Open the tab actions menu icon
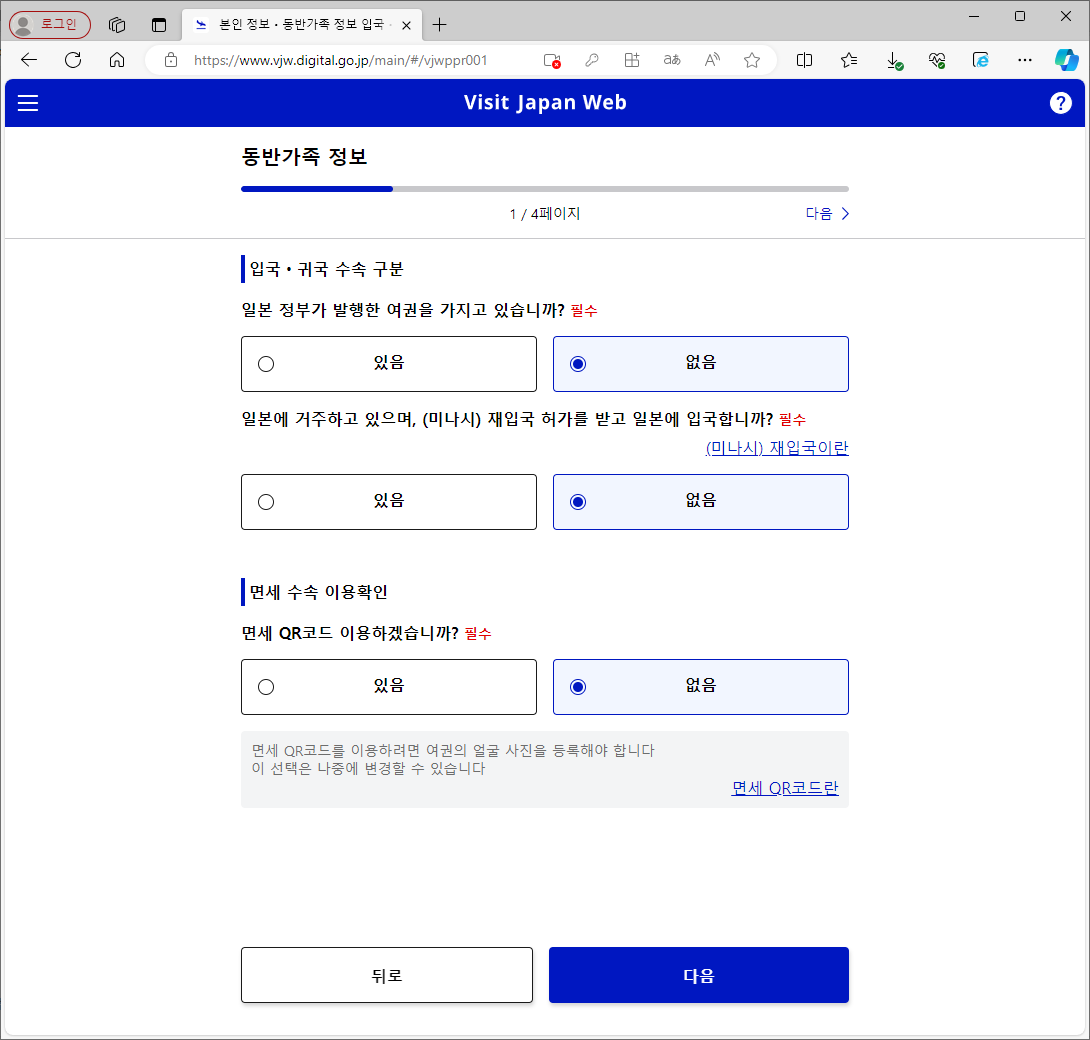The image size is (1090, 1040). tap(159, 25)
